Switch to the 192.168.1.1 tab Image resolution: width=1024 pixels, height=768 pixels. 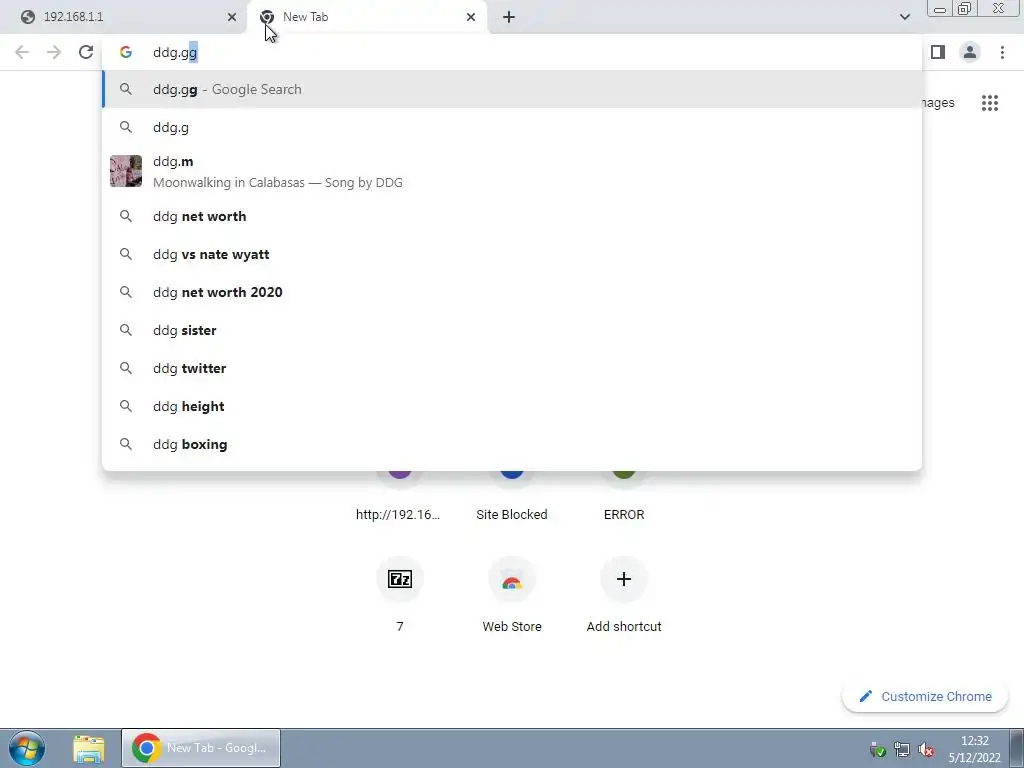[124, 17]
